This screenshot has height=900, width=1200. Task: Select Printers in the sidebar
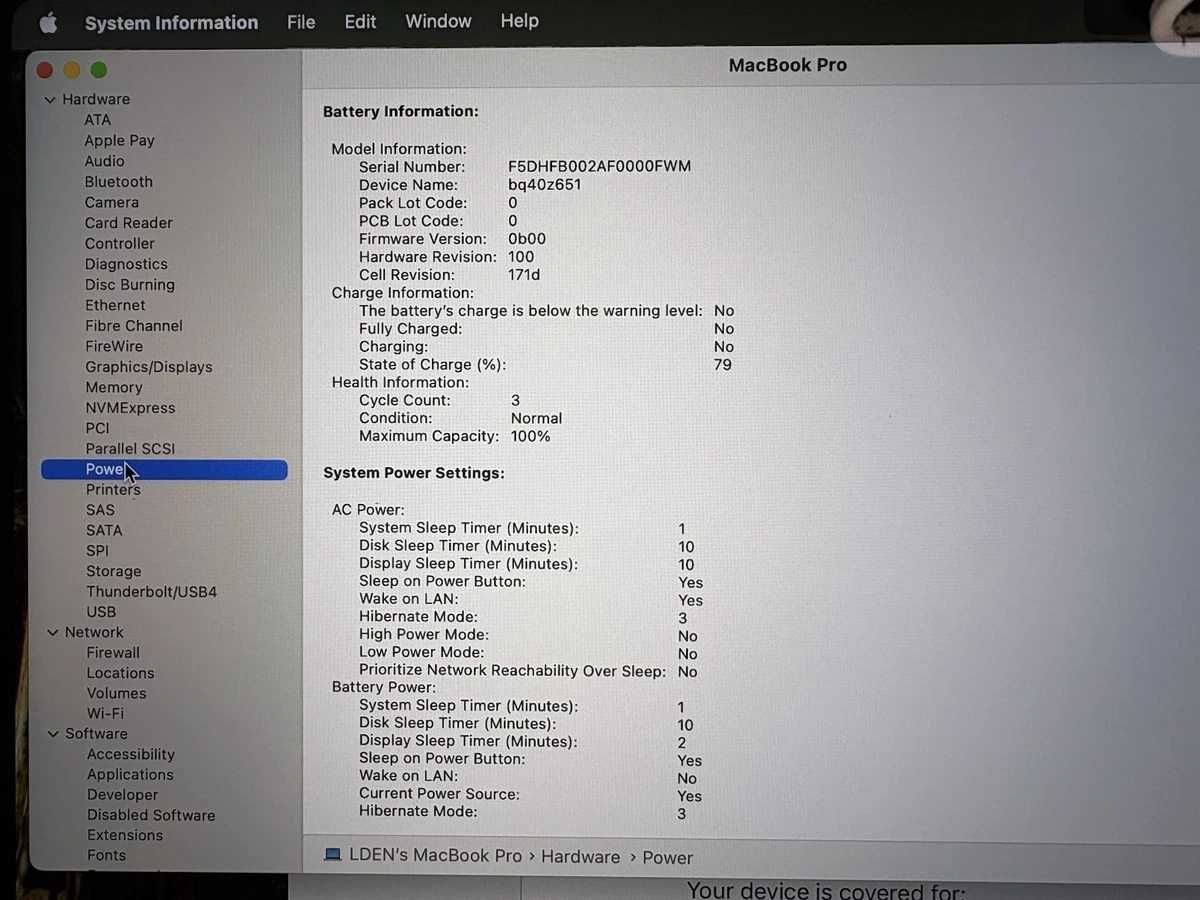[x=113, y=490]
